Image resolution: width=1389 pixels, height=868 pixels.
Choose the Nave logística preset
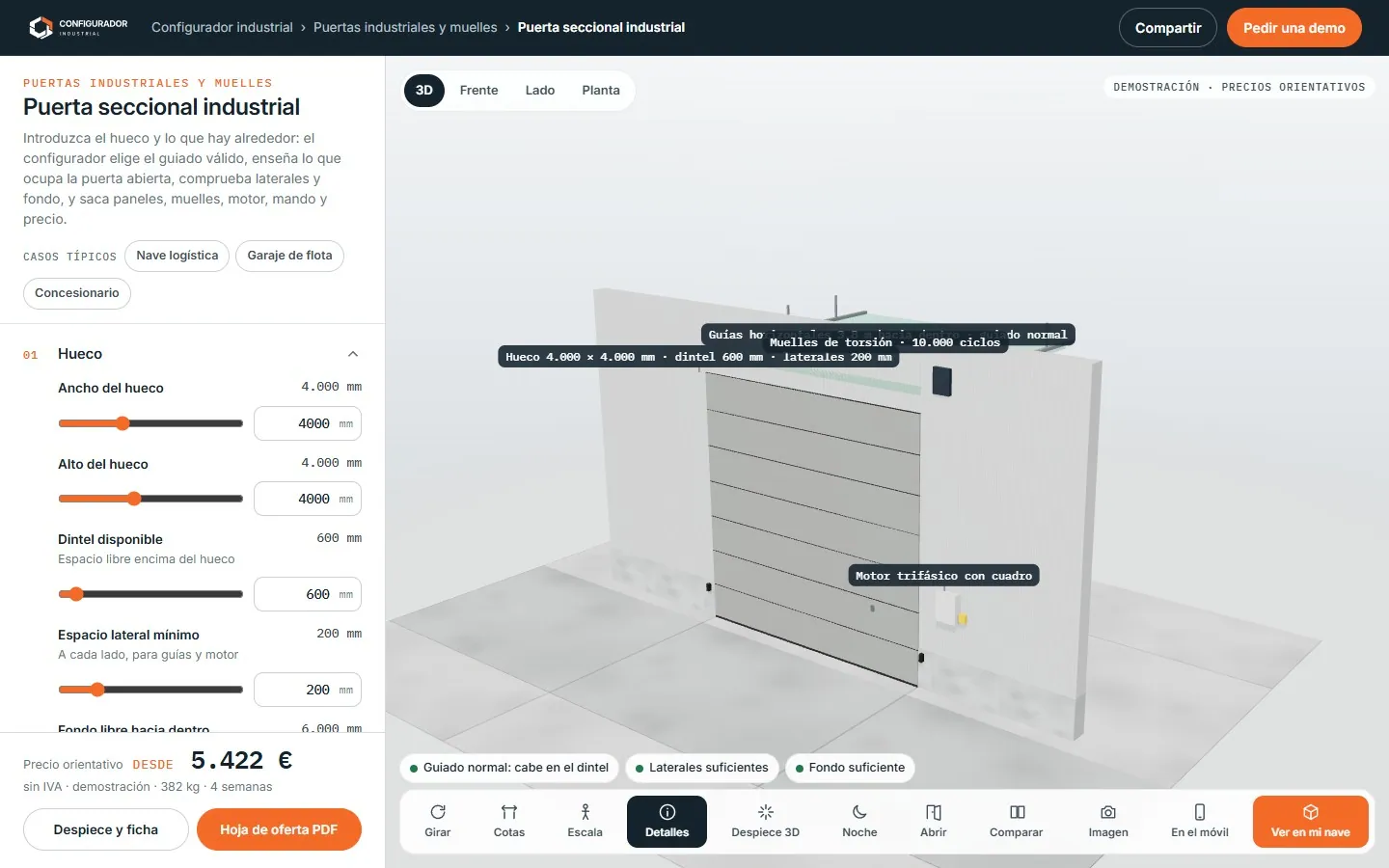pos(177,256)
